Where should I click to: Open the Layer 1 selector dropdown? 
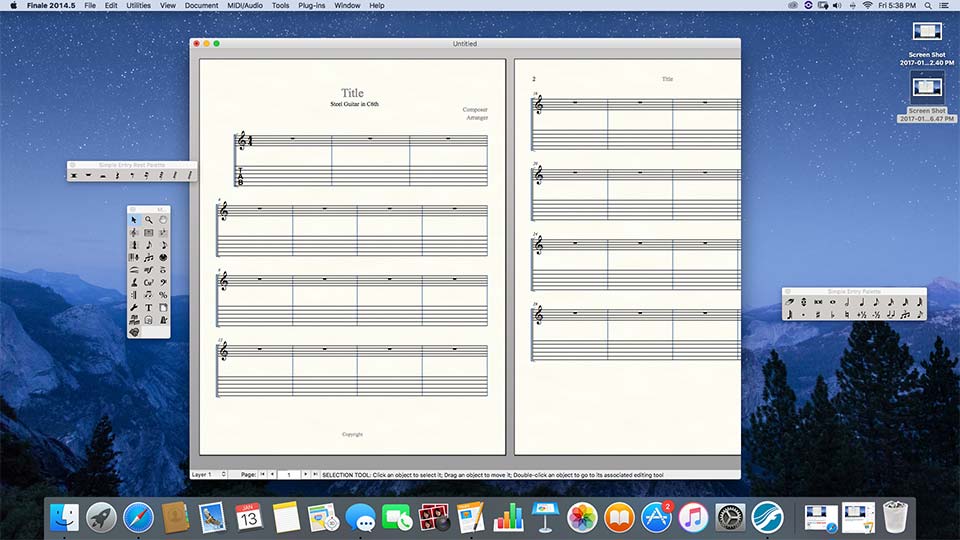209,474
